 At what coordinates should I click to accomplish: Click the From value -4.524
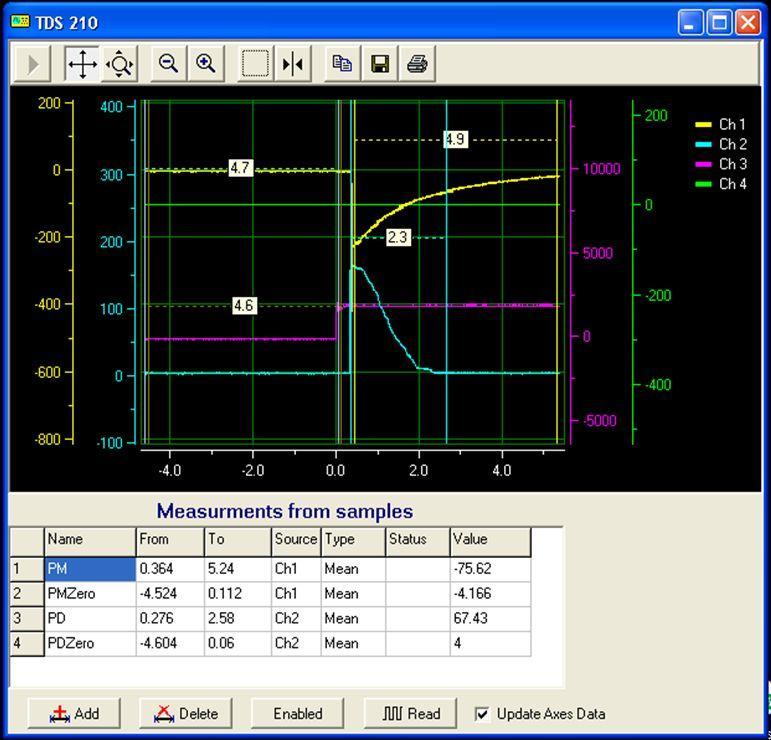(170, 594)
